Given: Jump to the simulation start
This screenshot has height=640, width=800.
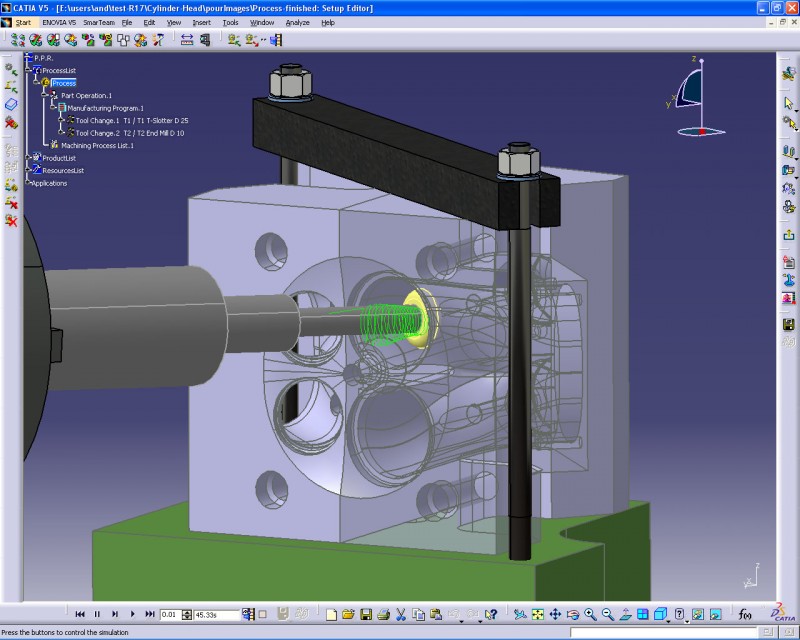Looking at the screenshot, I should click(x=80, y=614).
